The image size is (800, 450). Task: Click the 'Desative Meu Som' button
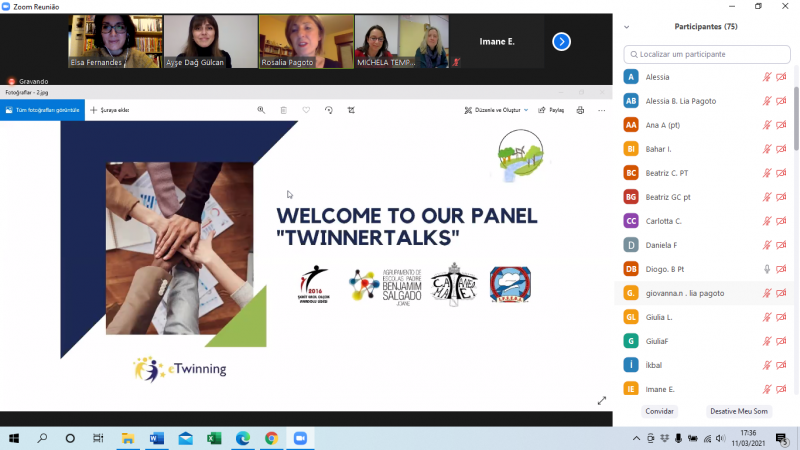[x=739, y=411]
